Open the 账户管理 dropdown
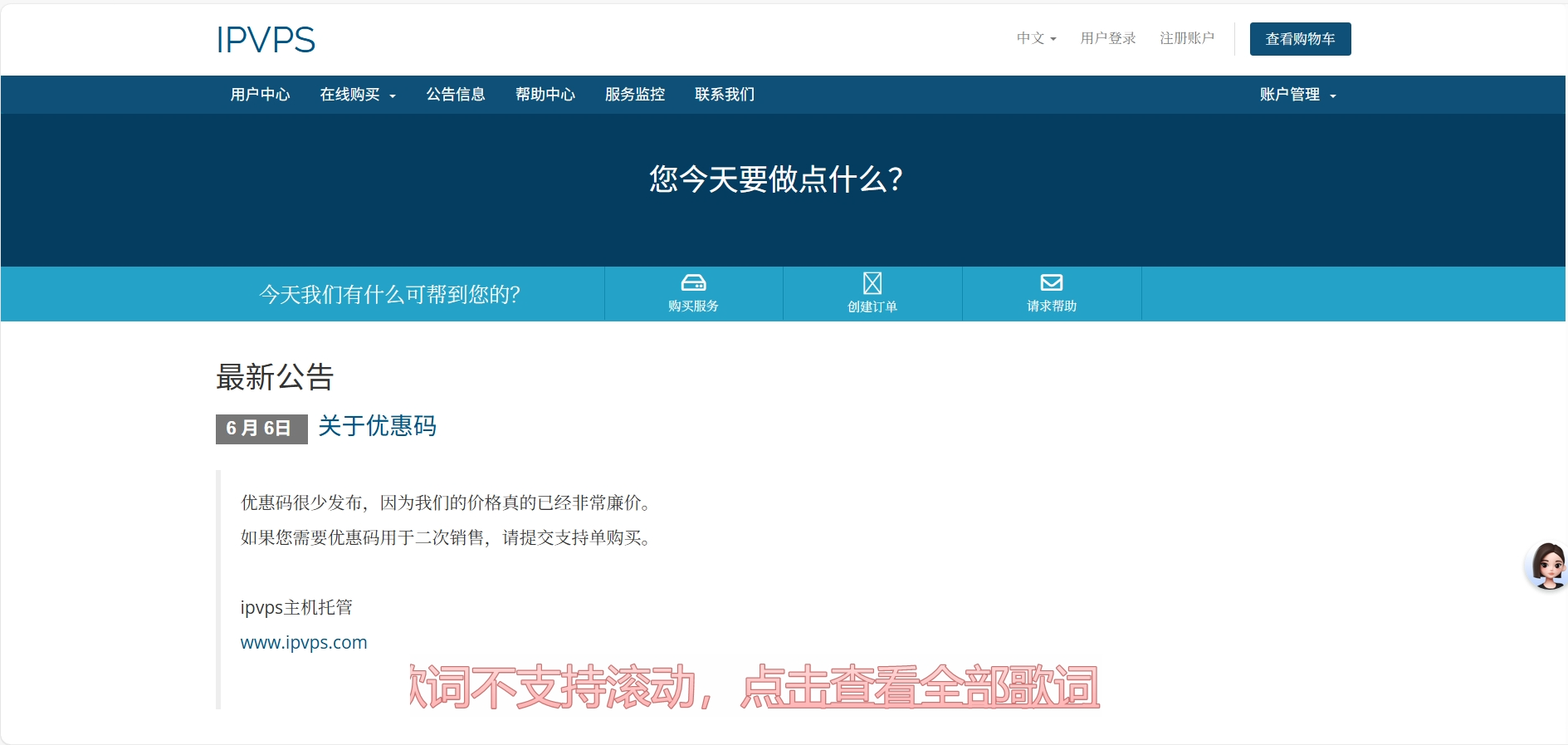The width and height of the screenshot is (1568, 745). click(x=1297, y=95)
